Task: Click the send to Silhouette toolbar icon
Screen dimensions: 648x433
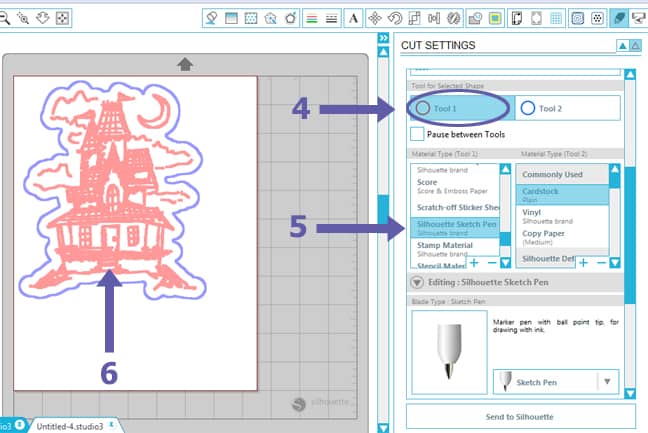Action: (639, 18)
